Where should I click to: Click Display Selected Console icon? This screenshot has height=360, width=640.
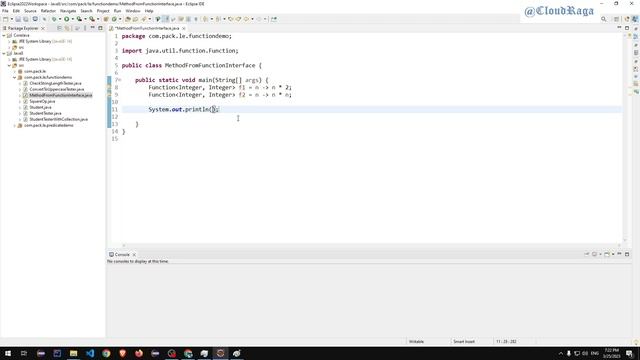point(595,254)
